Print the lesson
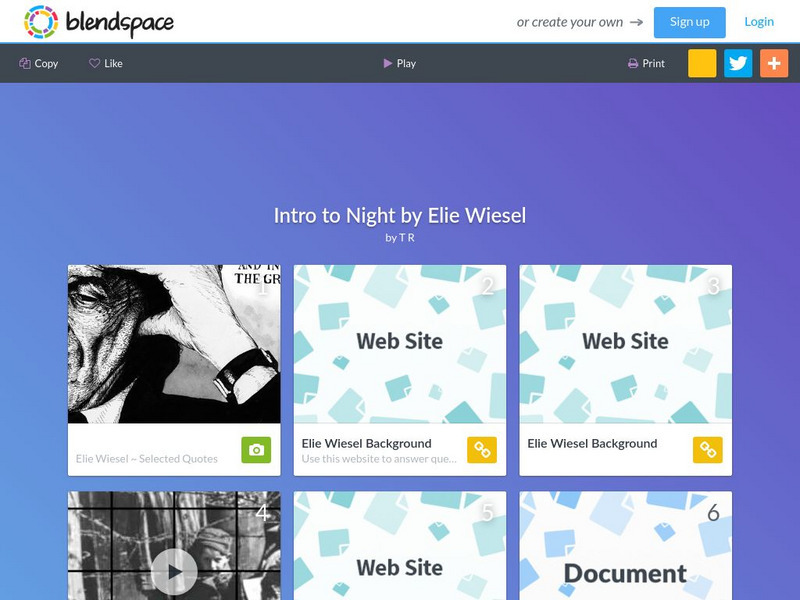 646,63
